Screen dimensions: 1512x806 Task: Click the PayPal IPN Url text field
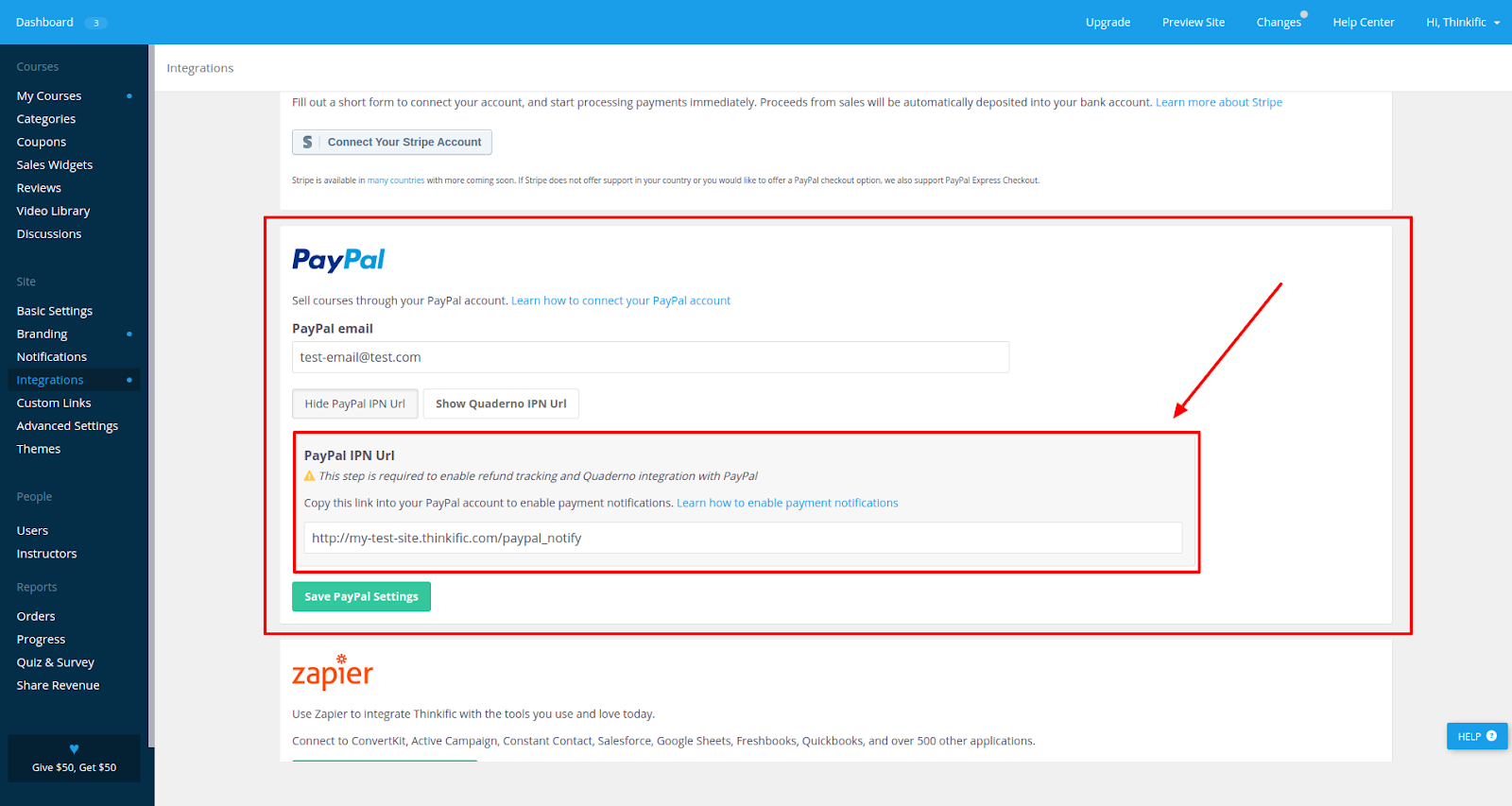[743, 538]
